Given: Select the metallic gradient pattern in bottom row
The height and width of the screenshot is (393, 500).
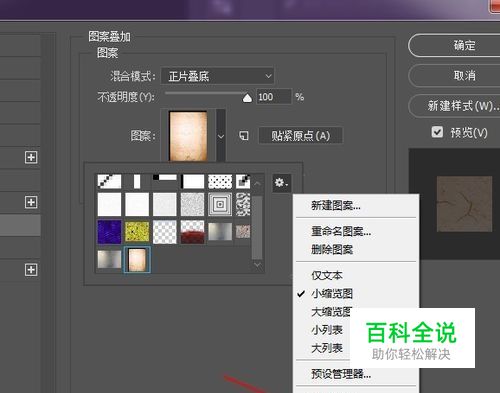Looking at the screenshot, I should pos(109,259).
